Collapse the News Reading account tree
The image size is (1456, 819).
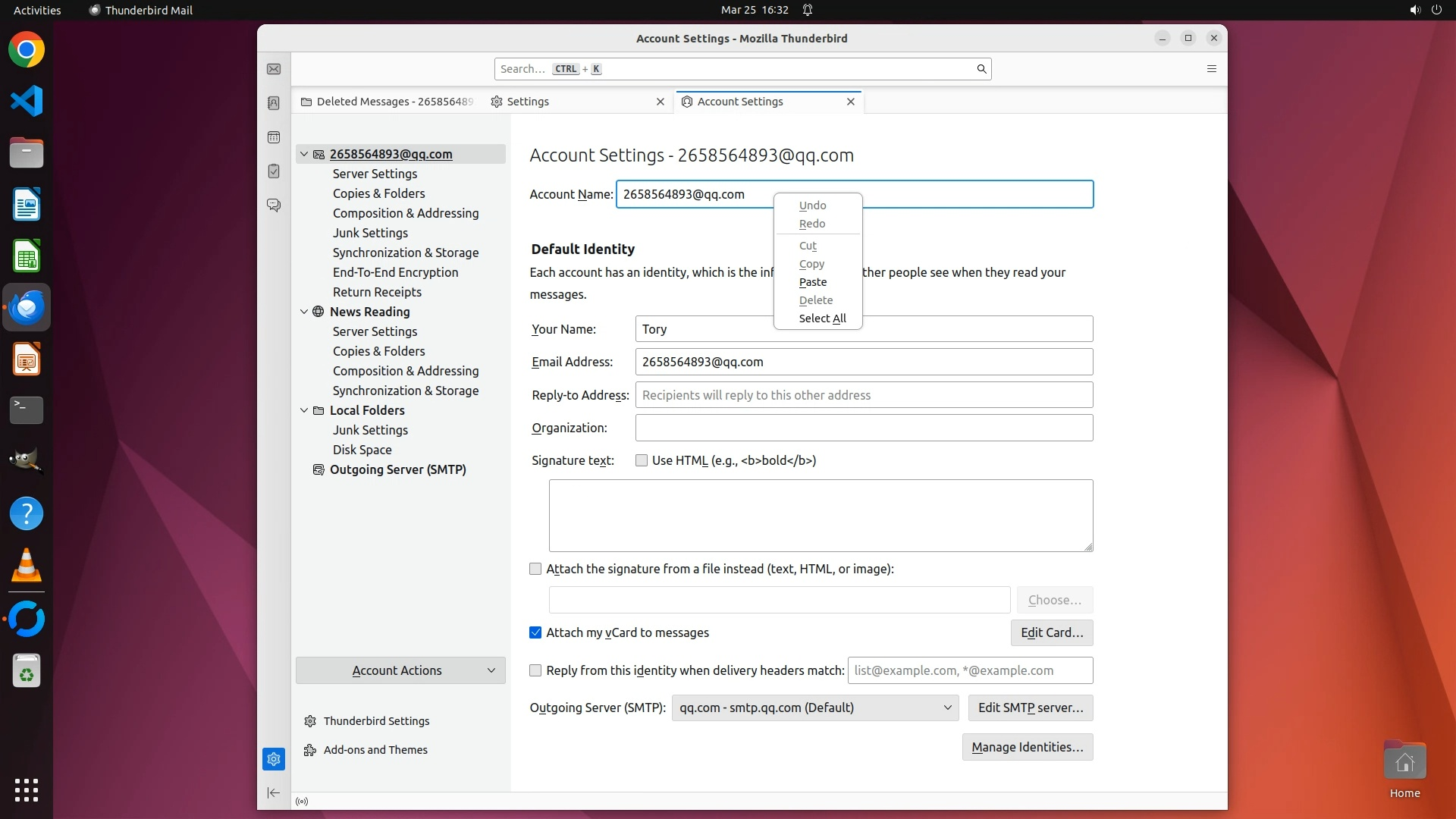pos(304,312)
